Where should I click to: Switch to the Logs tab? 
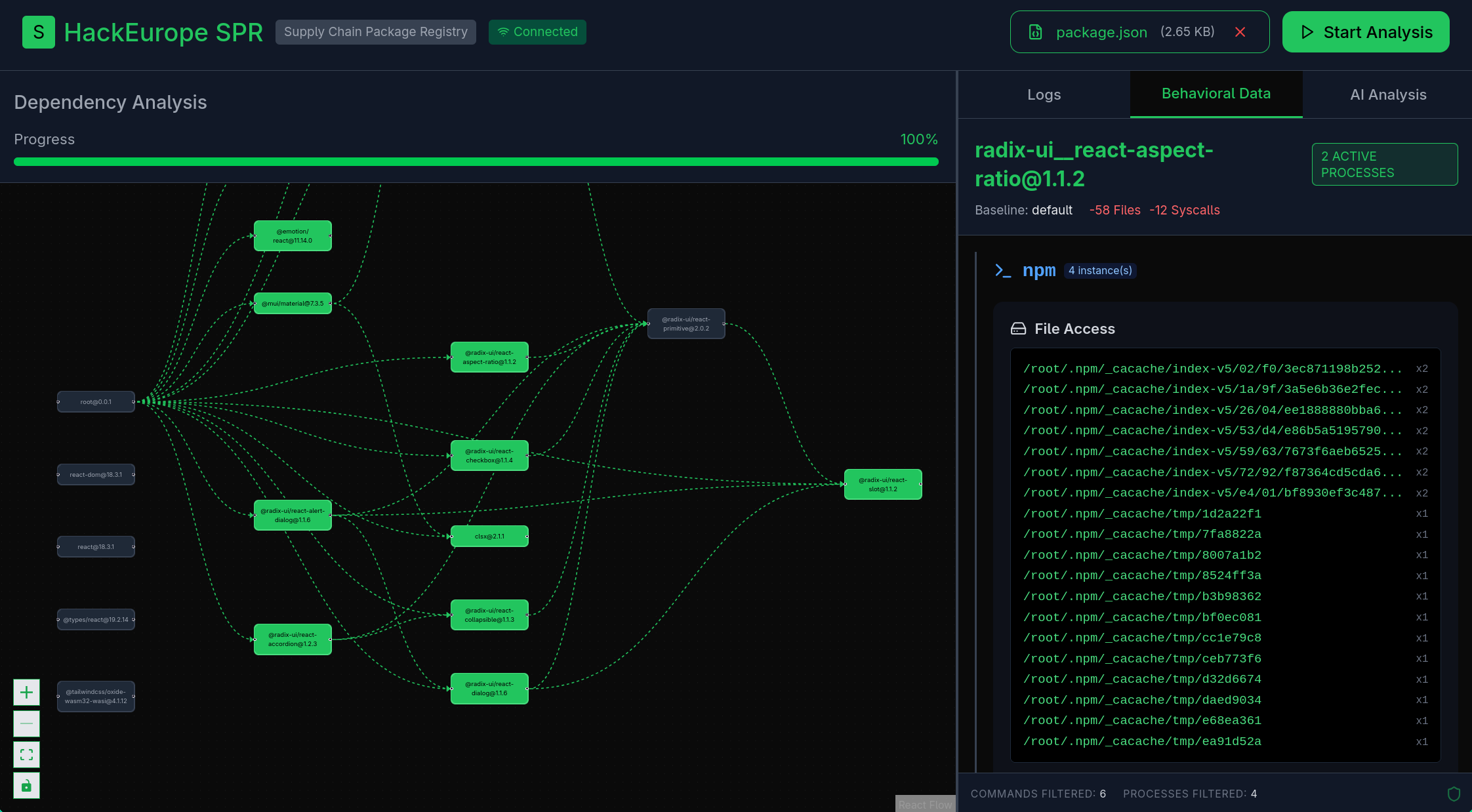pyautogui.click(x=1044, y=95)
